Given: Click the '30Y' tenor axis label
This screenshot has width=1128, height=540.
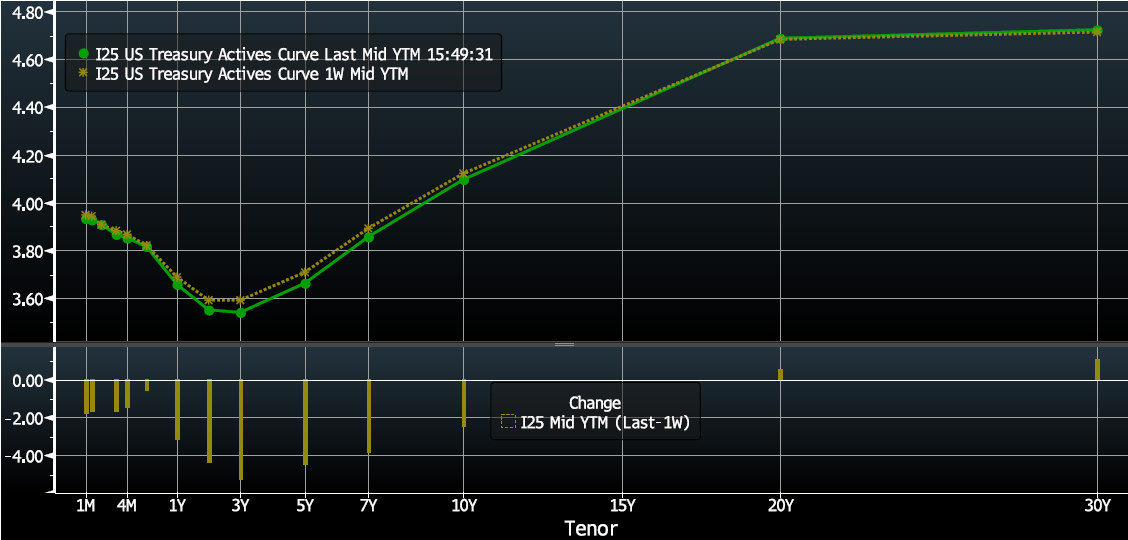Looking at the screenshot, I should point(1097,505).
